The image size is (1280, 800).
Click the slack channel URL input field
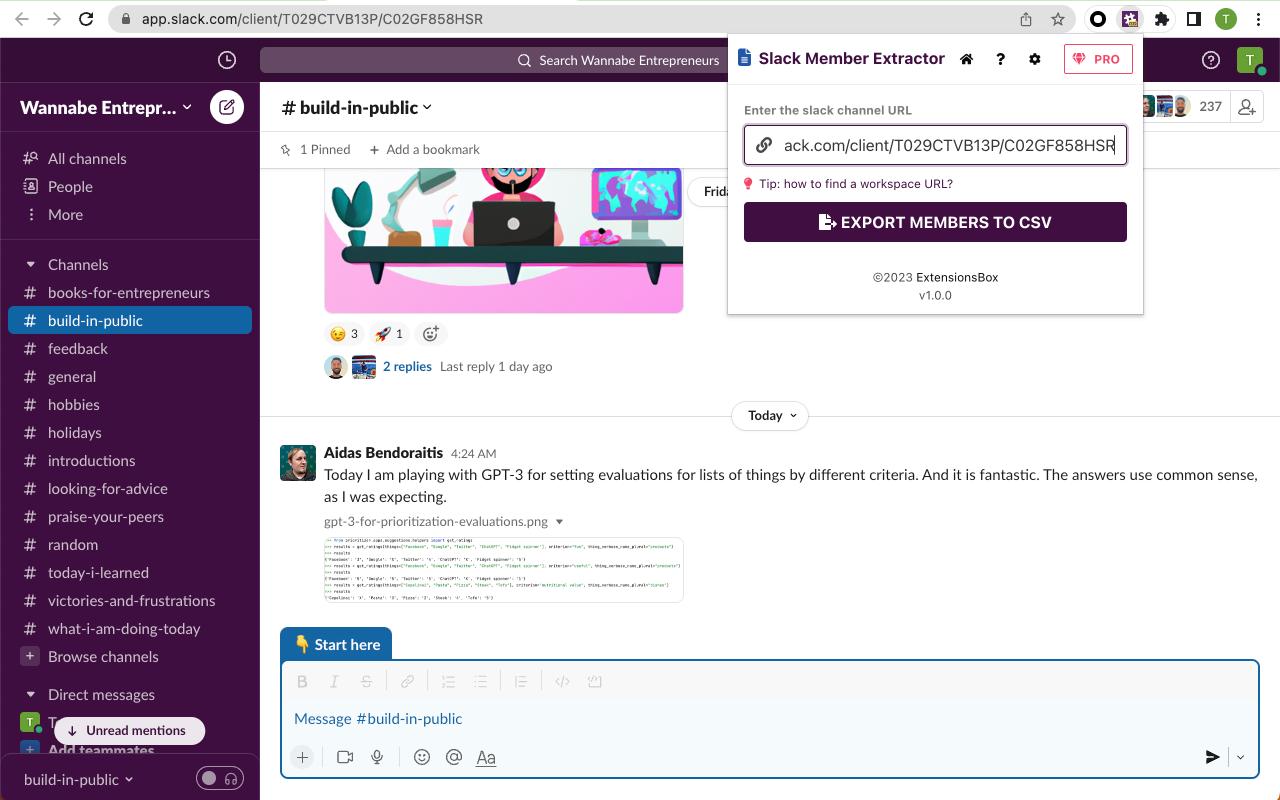(935, 145)
